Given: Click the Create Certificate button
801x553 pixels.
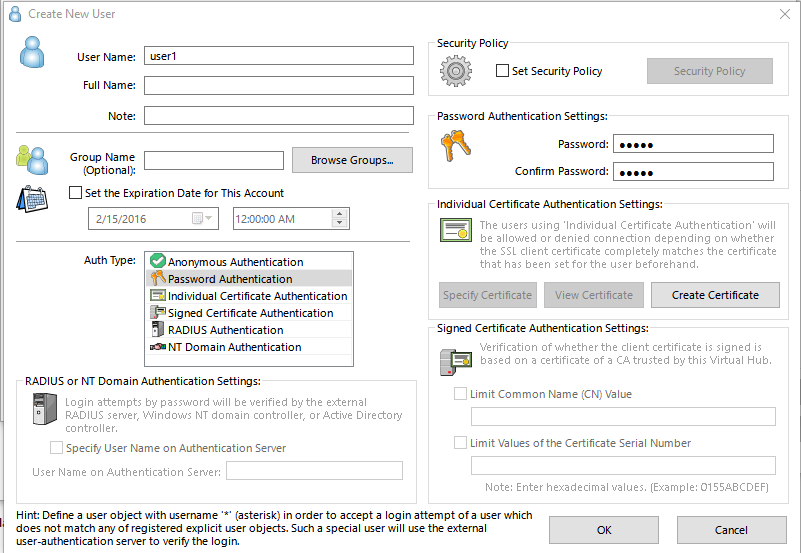Looking at the screenshot, I should pos(715,295).
